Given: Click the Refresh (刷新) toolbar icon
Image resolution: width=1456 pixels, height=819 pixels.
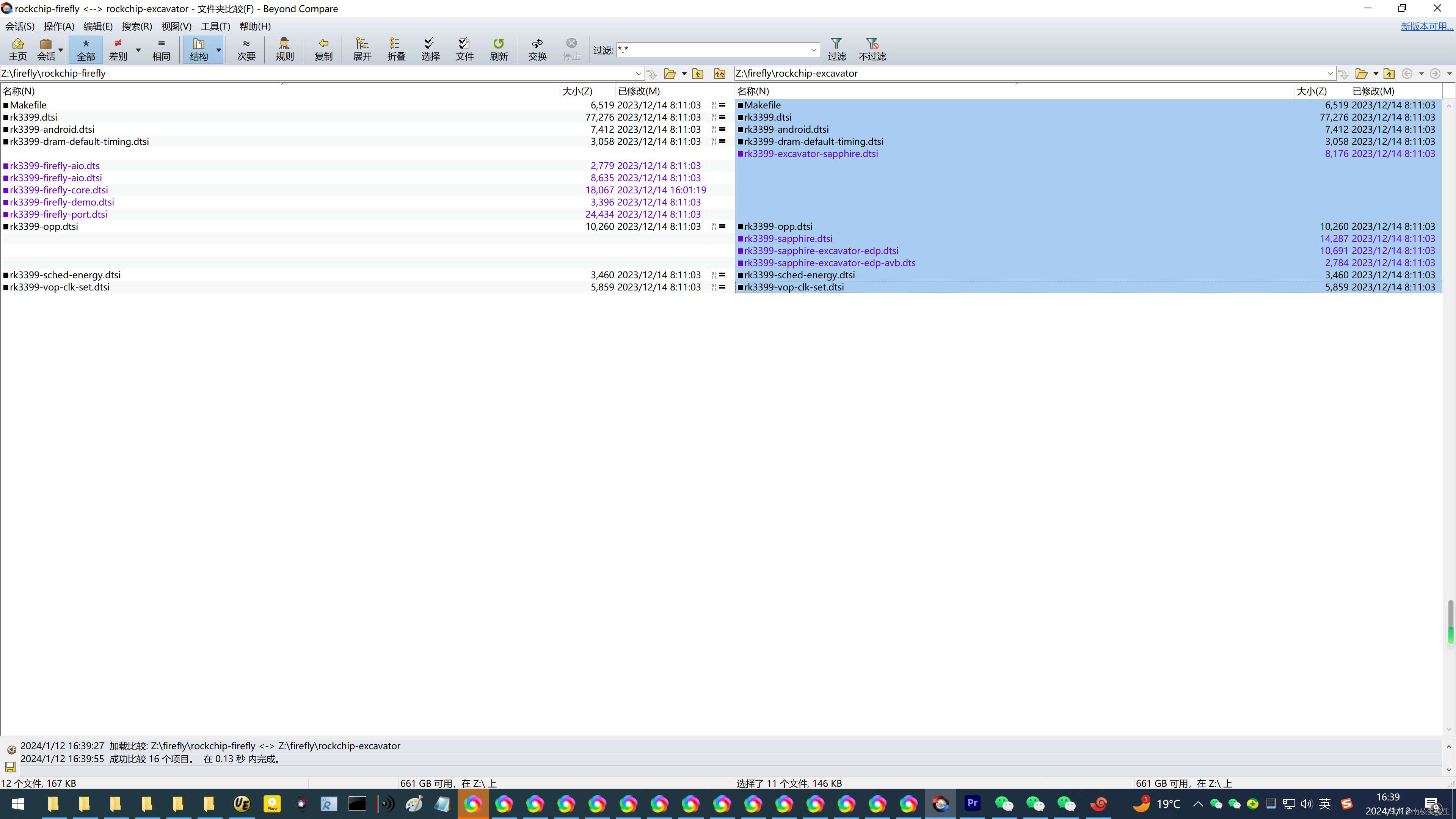Looking at the screenshot, I should pyautogui.click(x=498, y=49).
